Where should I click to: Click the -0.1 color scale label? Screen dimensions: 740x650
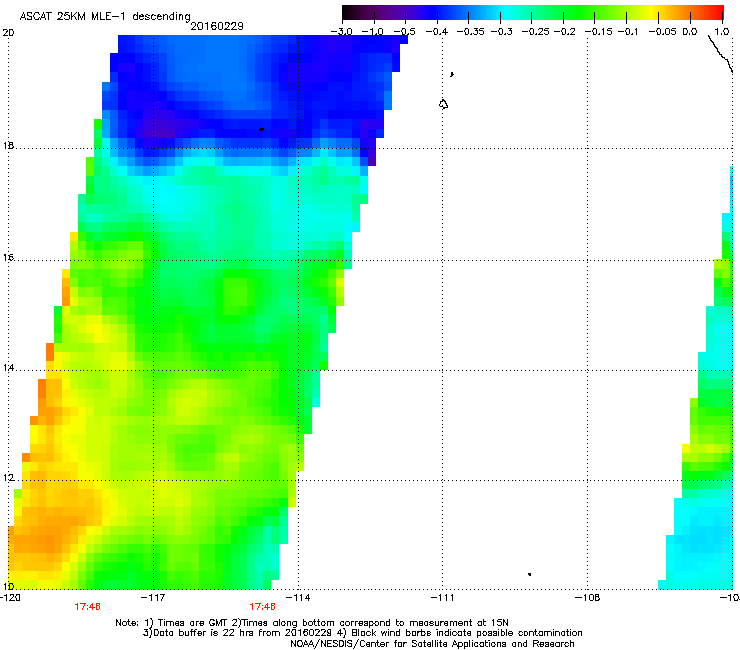[x=628, y=32]
